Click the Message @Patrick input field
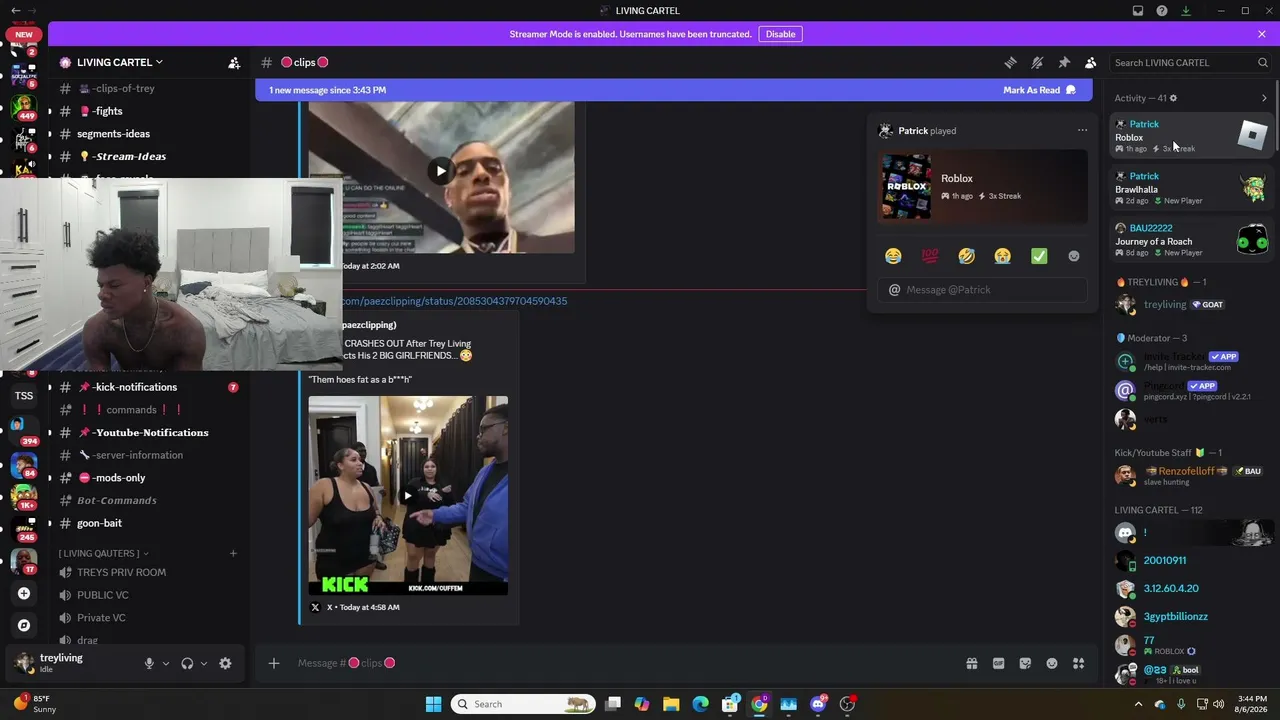 coord(982,290)
